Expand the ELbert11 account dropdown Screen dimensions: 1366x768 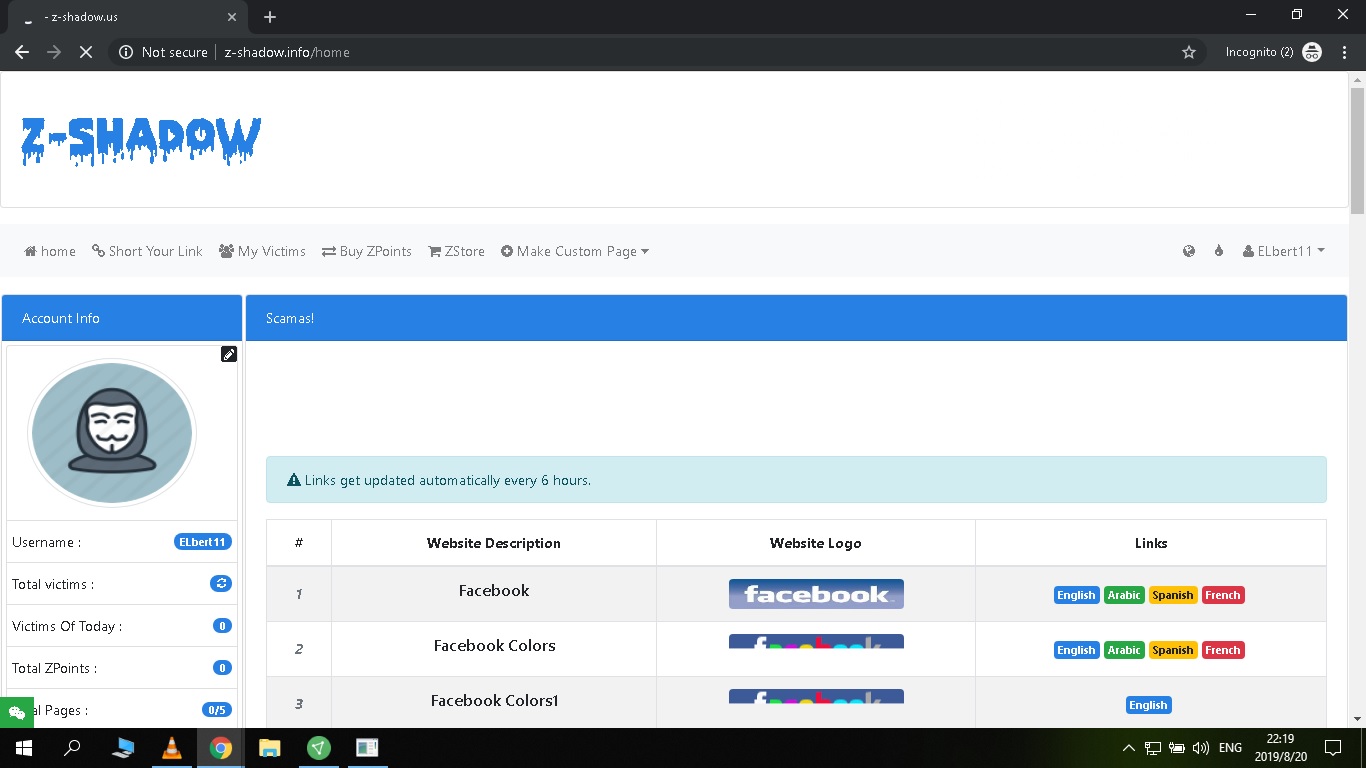pyautogui.click(x=1283, y=251)
